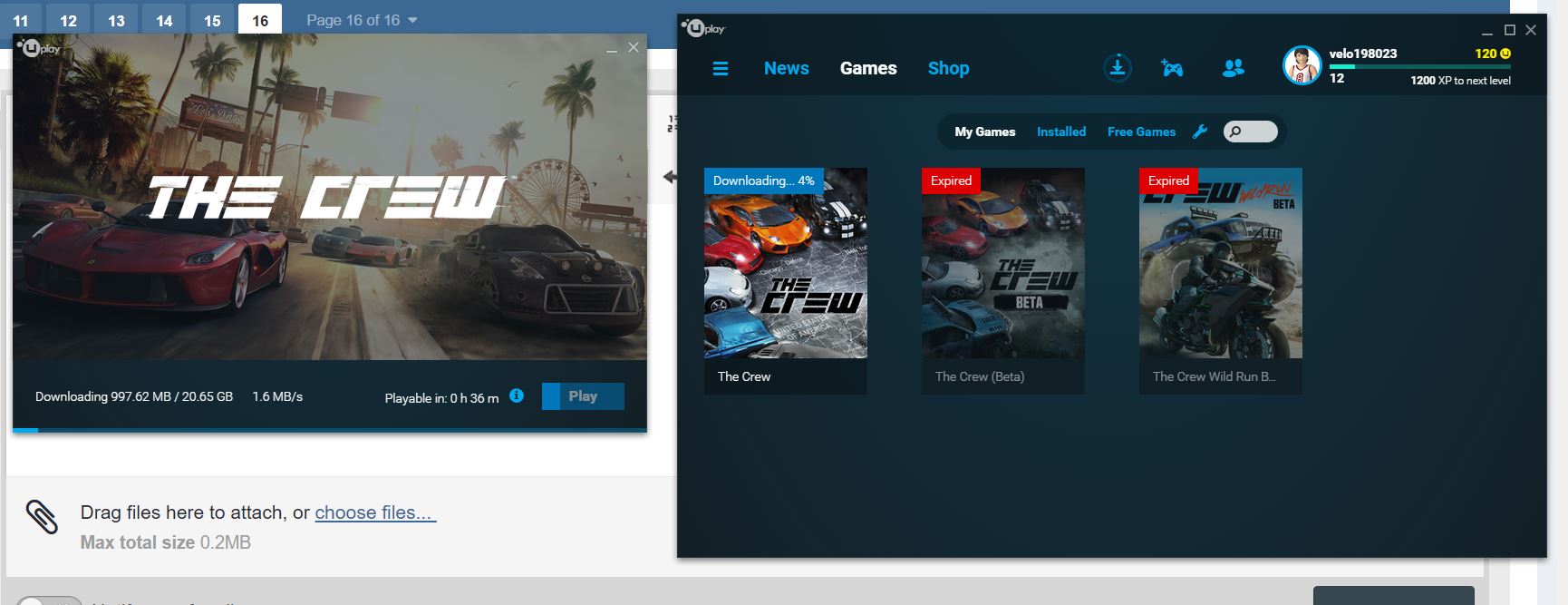The height and width of the screenshot is (605, 1568).
Task: Click the game controller add icon
Action: click(1172, 68)
